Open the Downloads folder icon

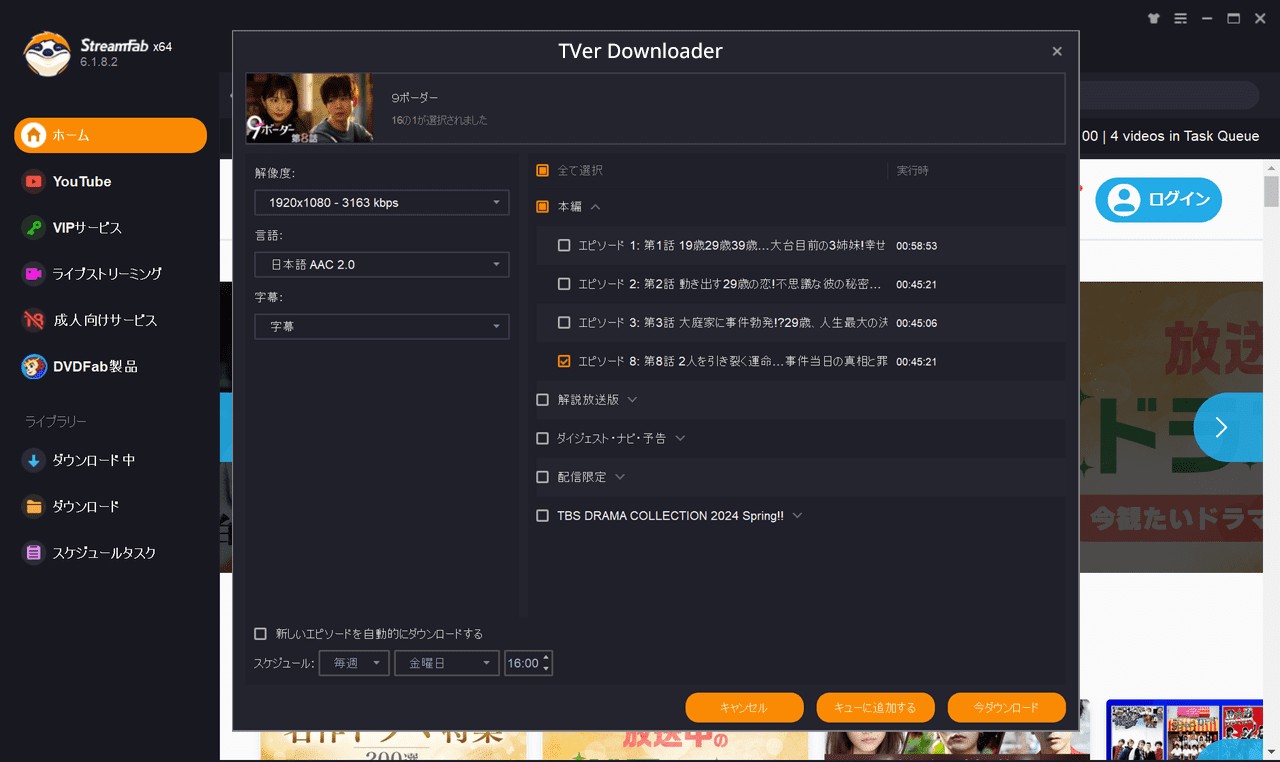tap(34, 507)
